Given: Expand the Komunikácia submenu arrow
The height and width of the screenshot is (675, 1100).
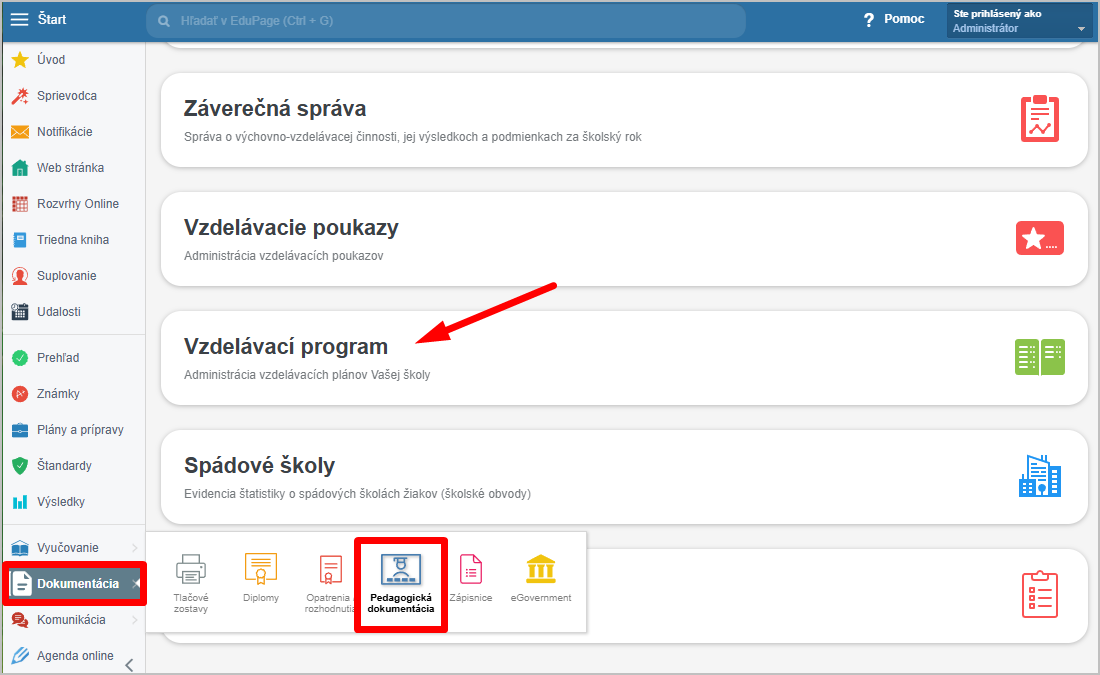Looking at the screenshot, I should [135, 620].
